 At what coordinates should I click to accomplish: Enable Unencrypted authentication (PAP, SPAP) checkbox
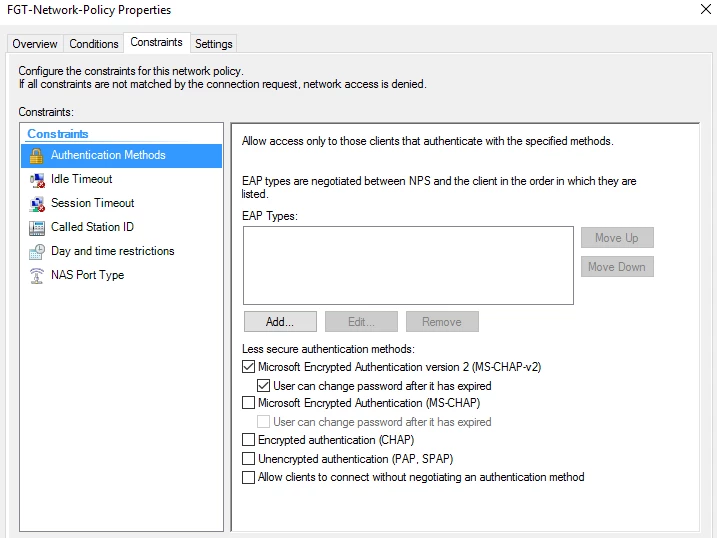(249, 458)
